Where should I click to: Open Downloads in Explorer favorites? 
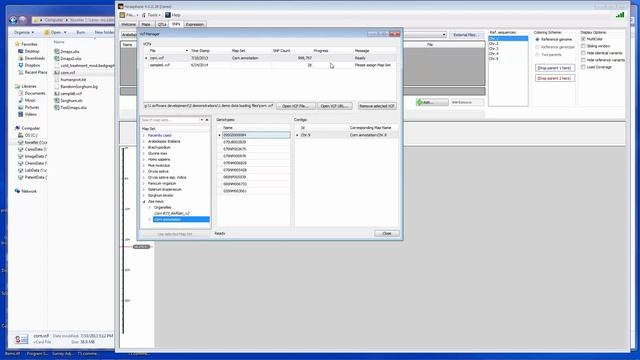click(x=34, y=58)
